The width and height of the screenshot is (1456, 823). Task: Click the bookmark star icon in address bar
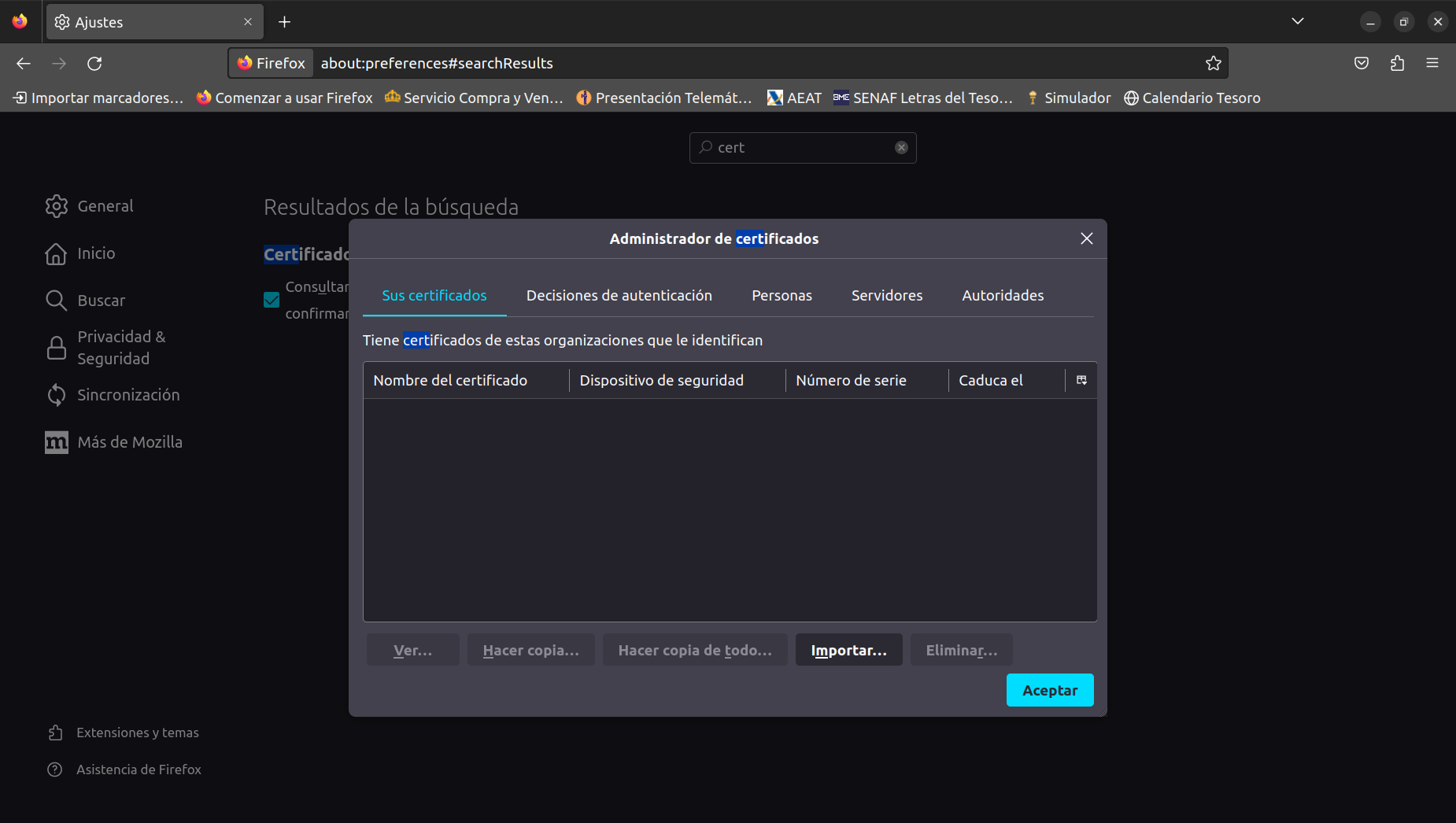(x=1213, y=63)
